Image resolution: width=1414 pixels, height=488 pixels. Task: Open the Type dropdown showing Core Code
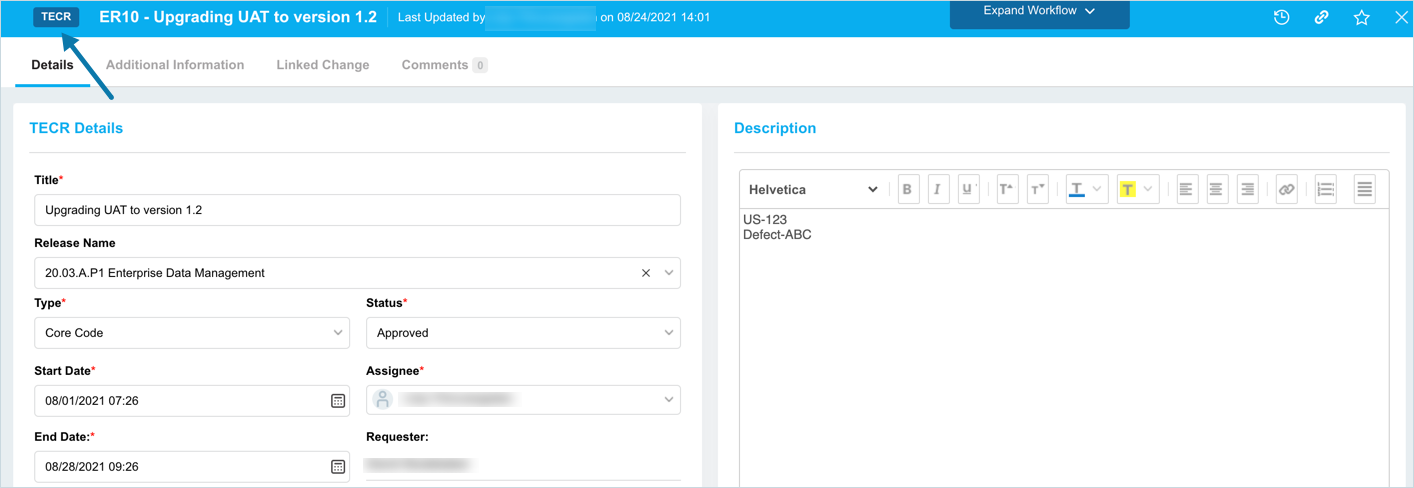[x=192, y=333]
